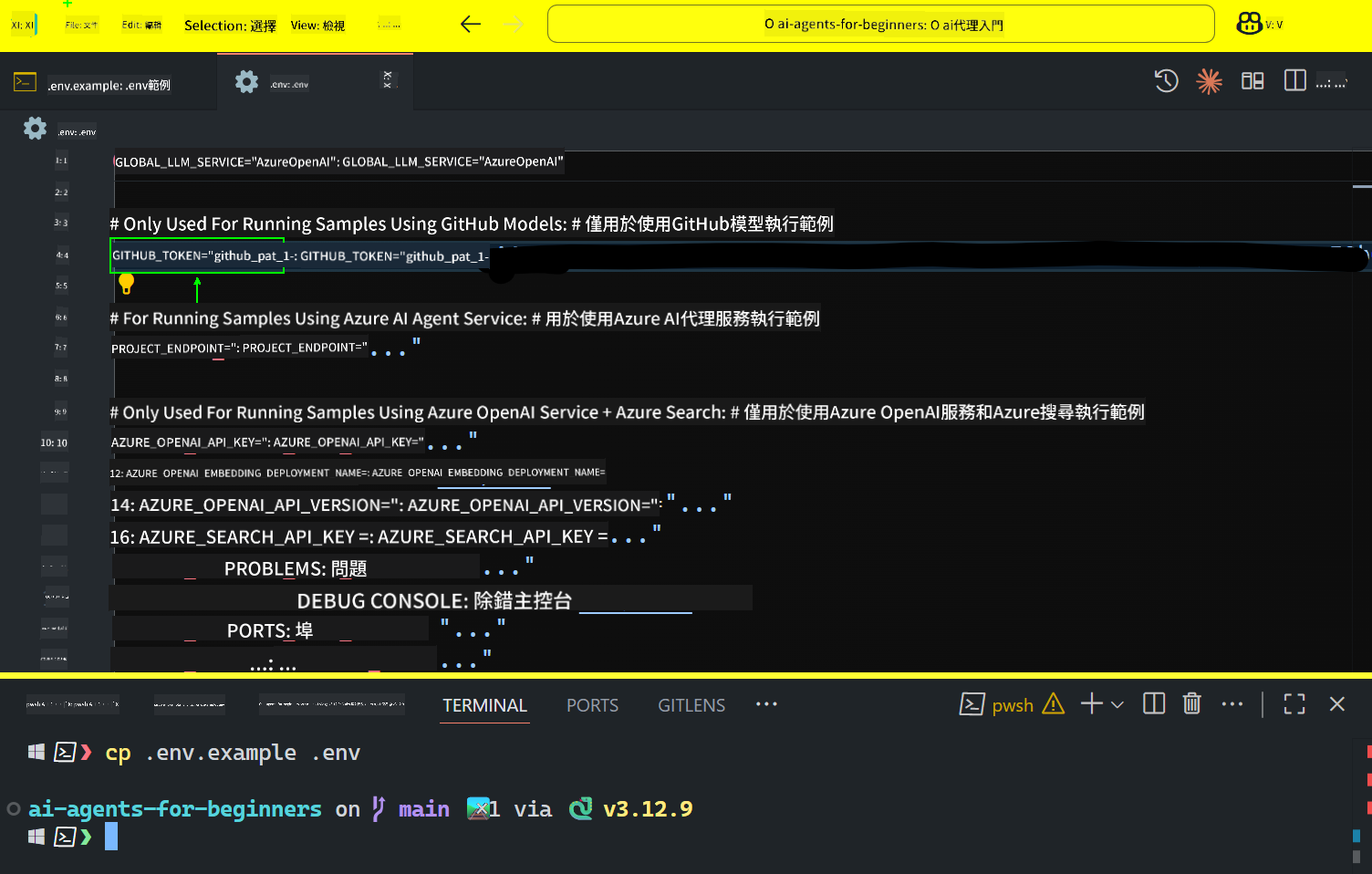Click the AZURE_OPENAI_EMBEDDING_DEPLOYMENT_NAME line
The width and height of the screenshot is (1372, 874).
click(358, 473)
